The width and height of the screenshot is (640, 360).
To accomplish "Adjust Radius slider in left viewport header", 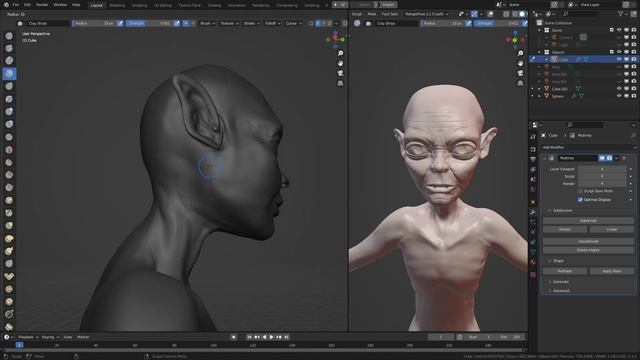I will coord(94,23).
